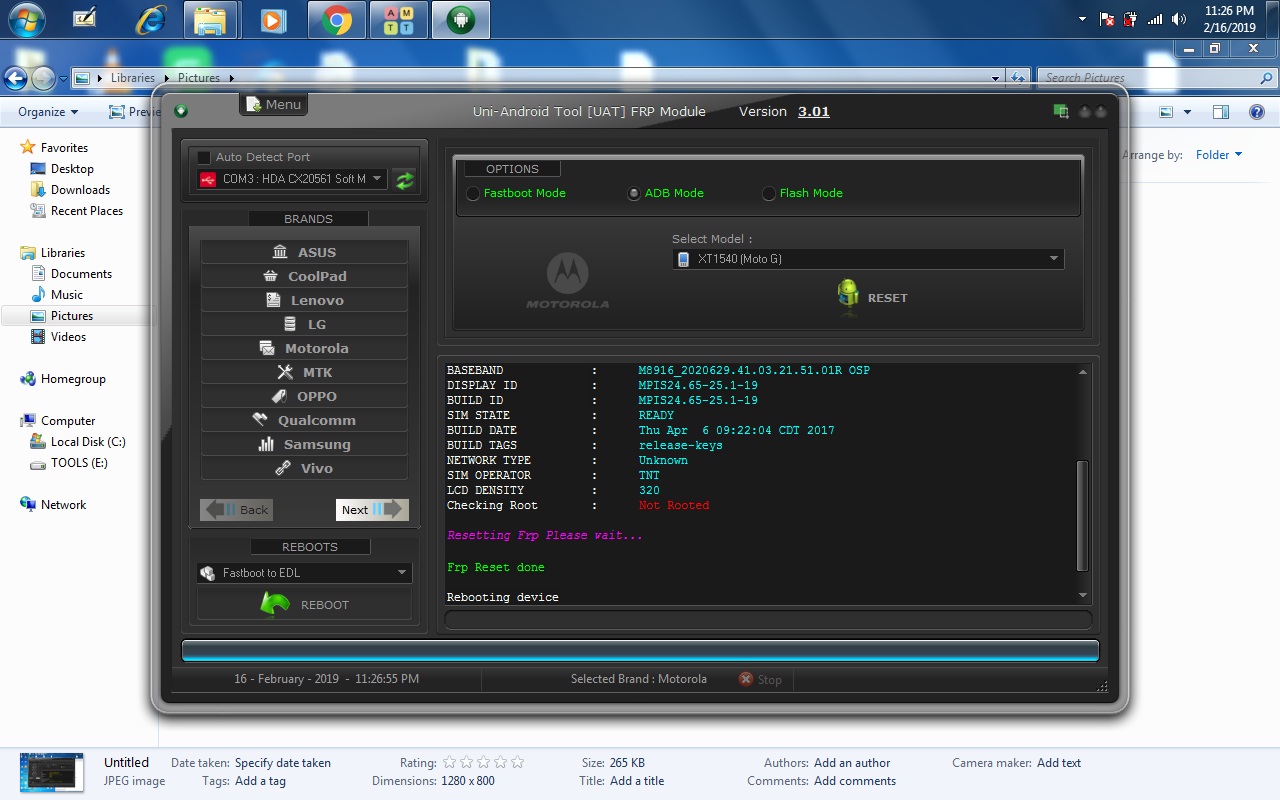Select the Fastboot Mode option
This screenshot has width=1280, height=800.
[x=473, y=194]
